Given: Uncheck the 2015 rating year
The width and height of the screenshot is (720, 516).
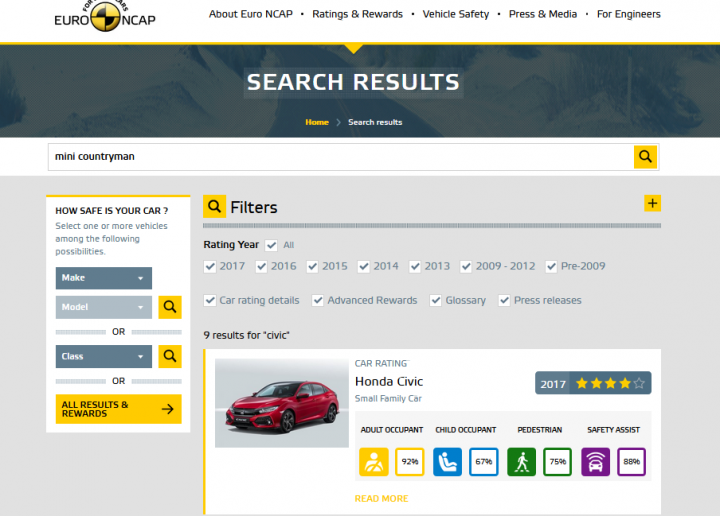Looking at the screenshot, I should point(312,266).
